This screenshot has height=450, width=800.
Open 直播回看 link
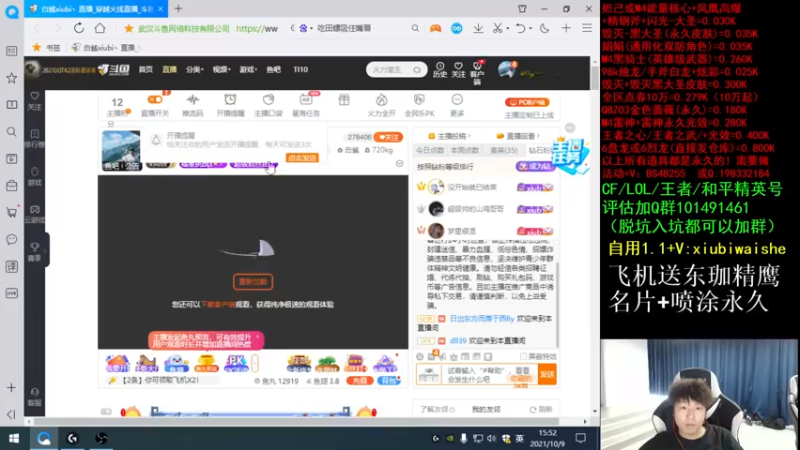[518, 136]
